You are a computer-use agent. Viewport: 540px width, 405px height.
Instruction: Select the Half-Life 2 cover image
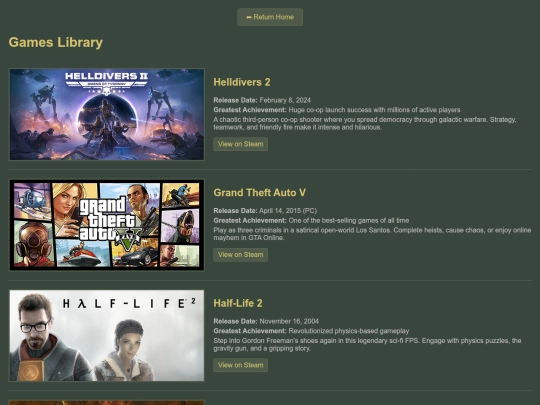[x=107, y=335]
